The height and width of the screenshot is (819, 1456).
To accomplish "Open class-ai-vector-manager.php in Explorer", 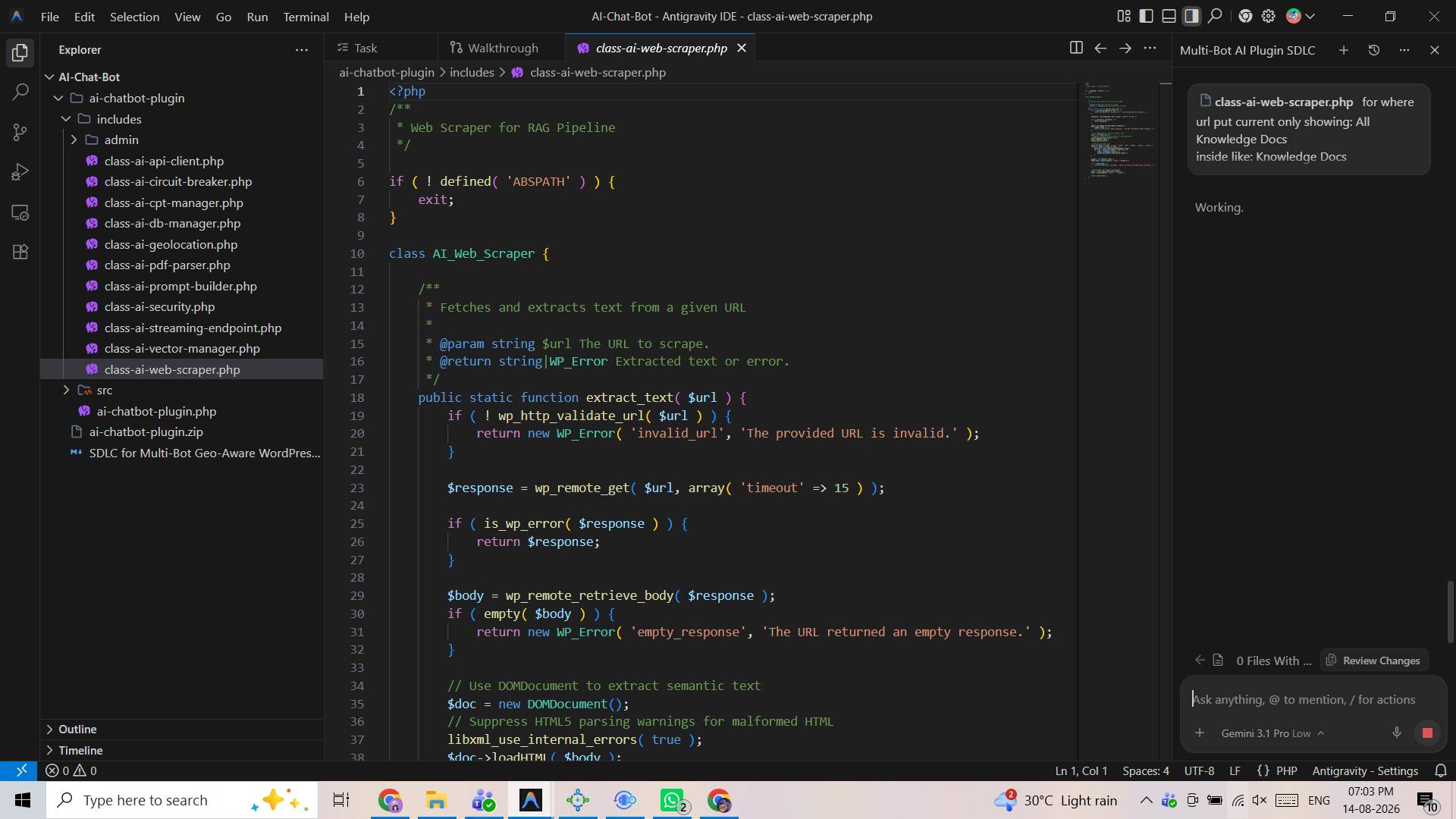I will (x=182, y=348).
